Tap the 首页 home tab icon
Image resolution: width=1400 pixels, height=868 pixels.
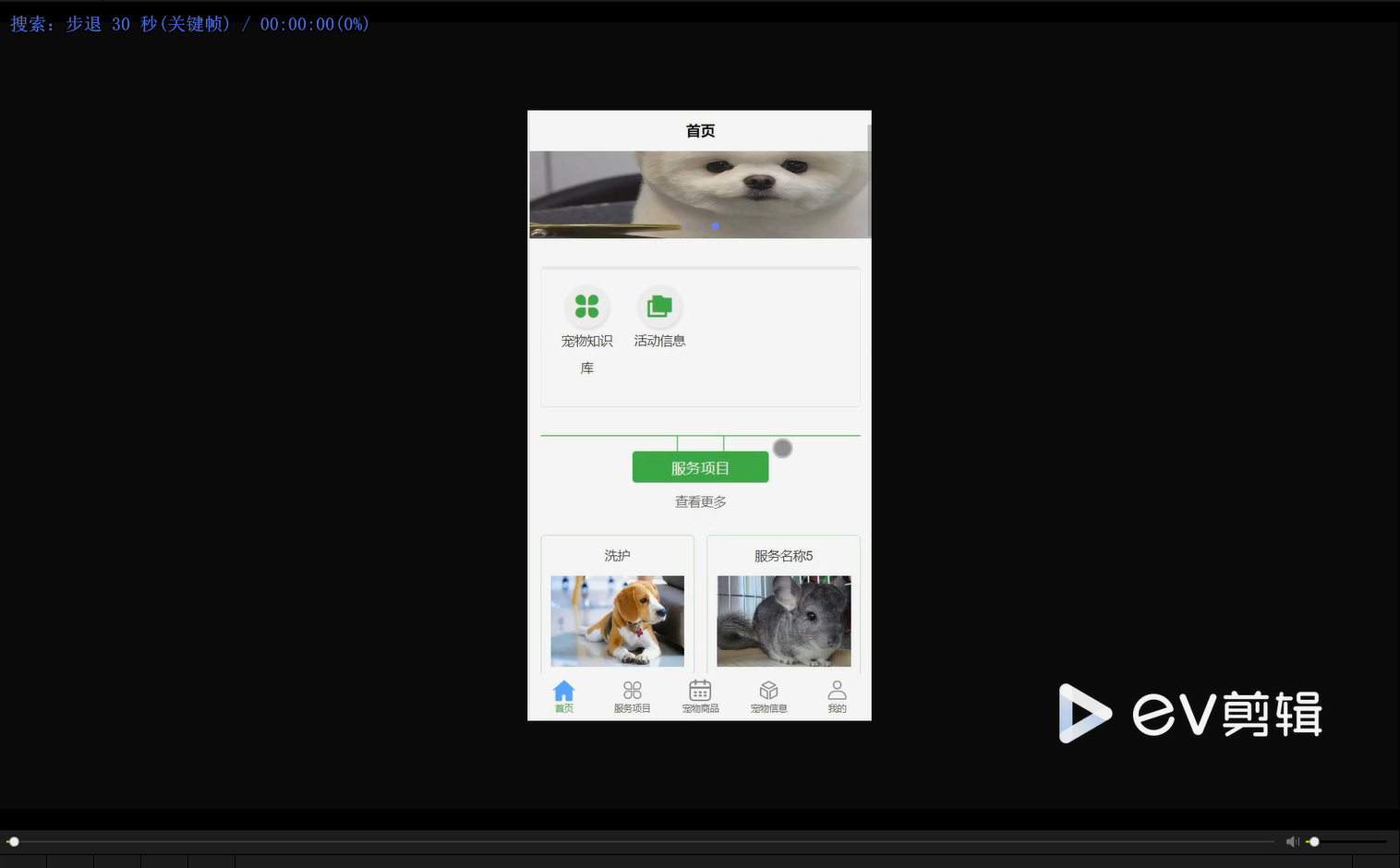click(x=563, y=691)
